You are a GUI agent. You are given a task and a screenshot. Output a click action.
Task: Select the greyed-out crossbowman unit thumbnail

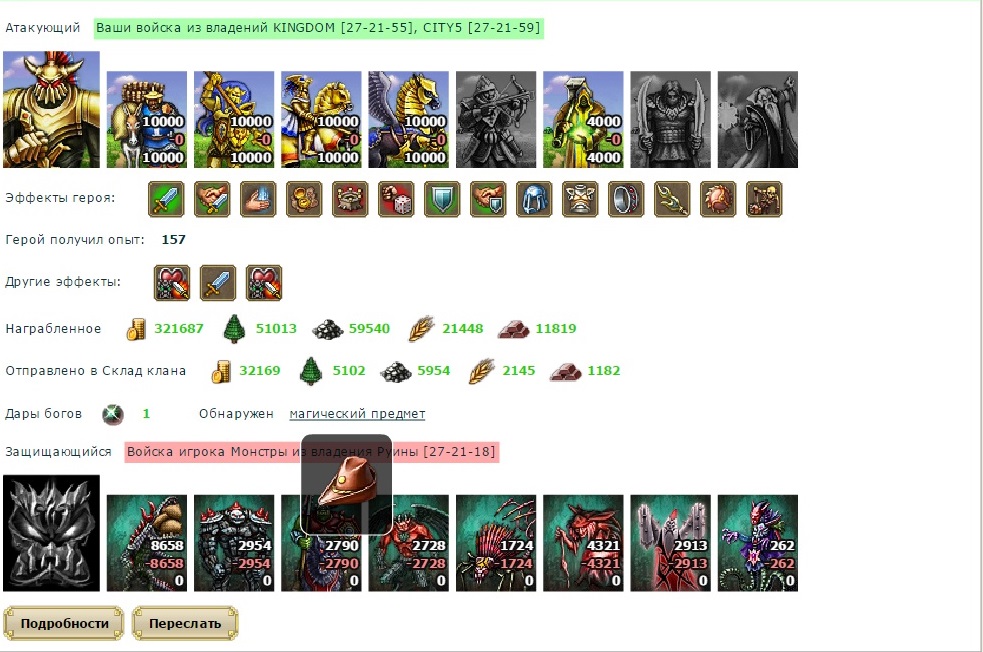point(496,120)
